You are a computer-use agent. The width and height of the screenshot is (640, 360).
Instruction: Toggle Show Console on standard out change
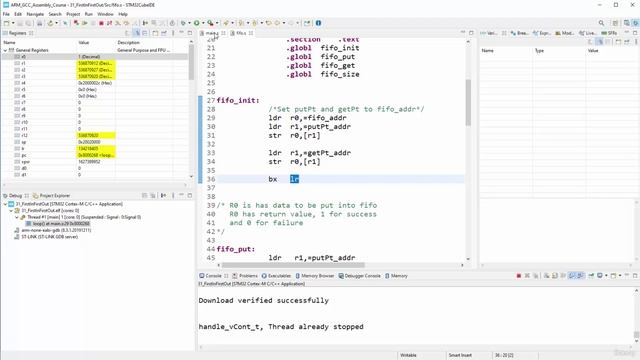[571, 276]
